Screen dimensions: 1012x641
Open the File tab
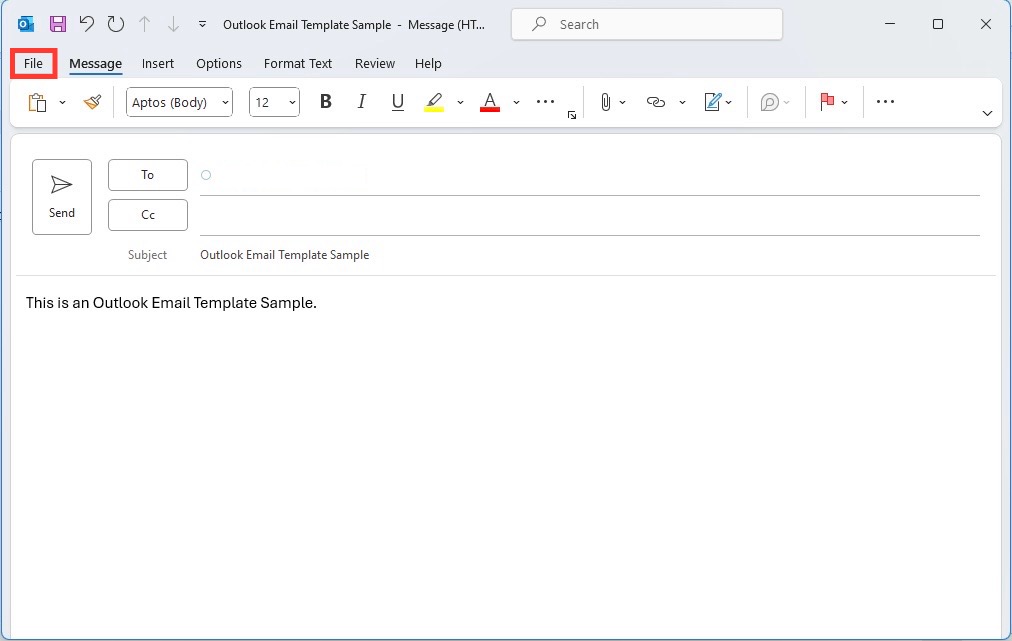pos(34,63)
